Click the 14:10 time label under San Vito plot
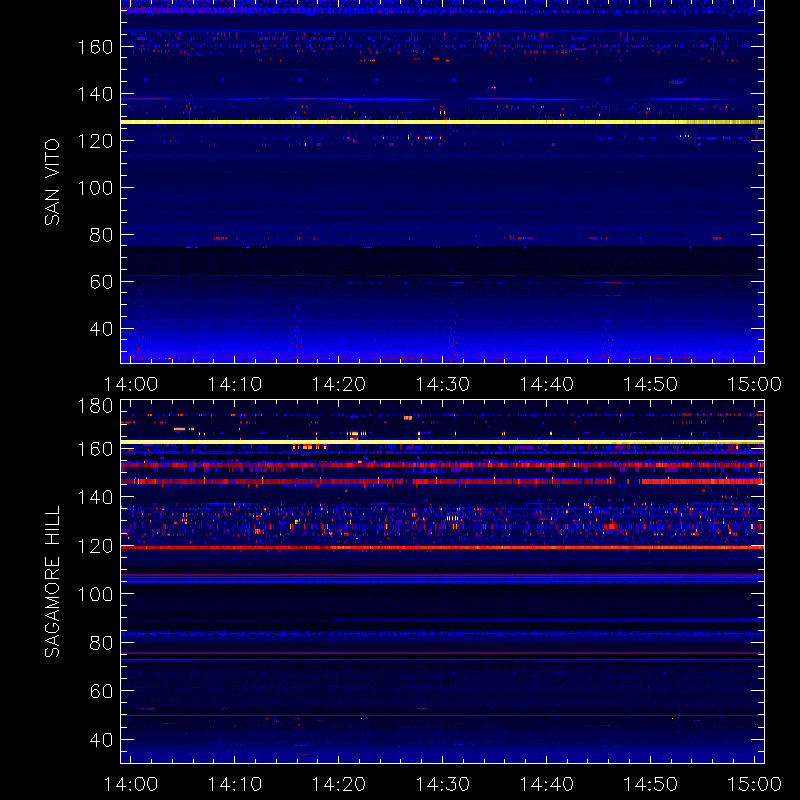 click(234, 384)
